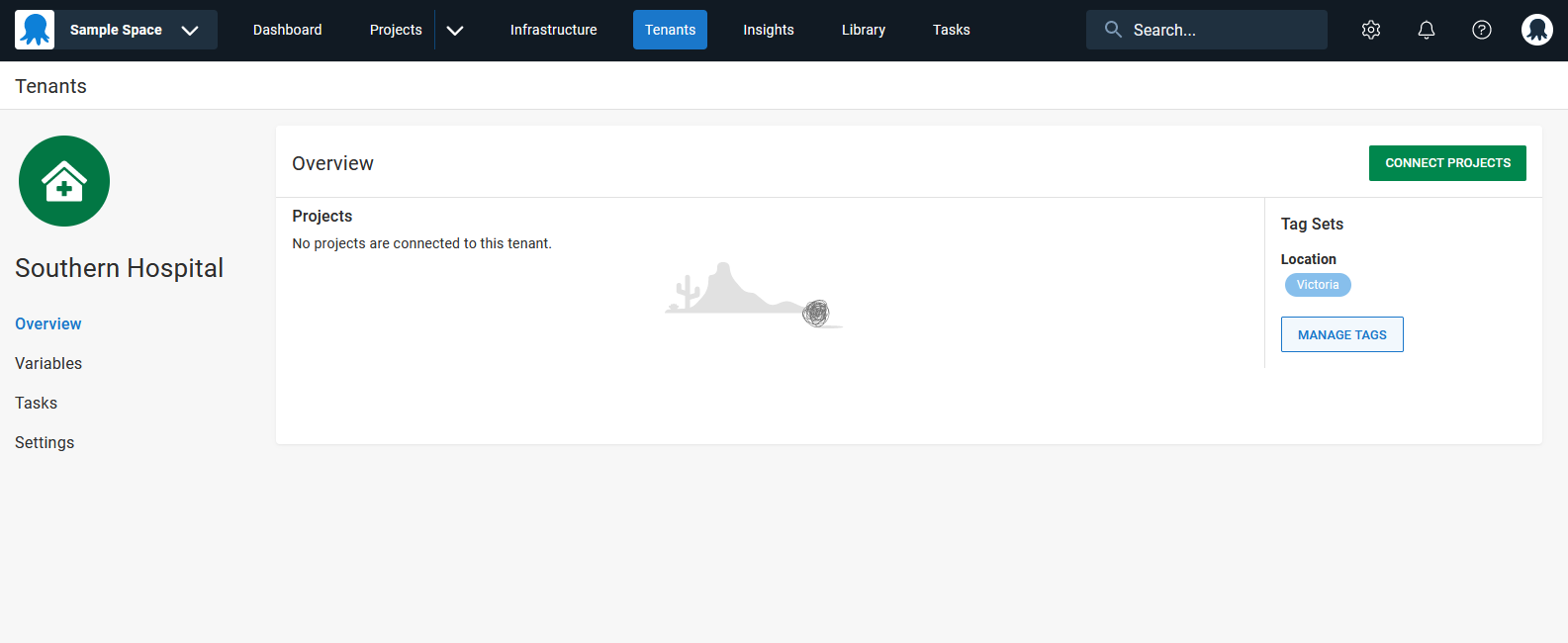1568x643 pixels.
Task: Open the settings gear icon
Action: point(1370,30)
